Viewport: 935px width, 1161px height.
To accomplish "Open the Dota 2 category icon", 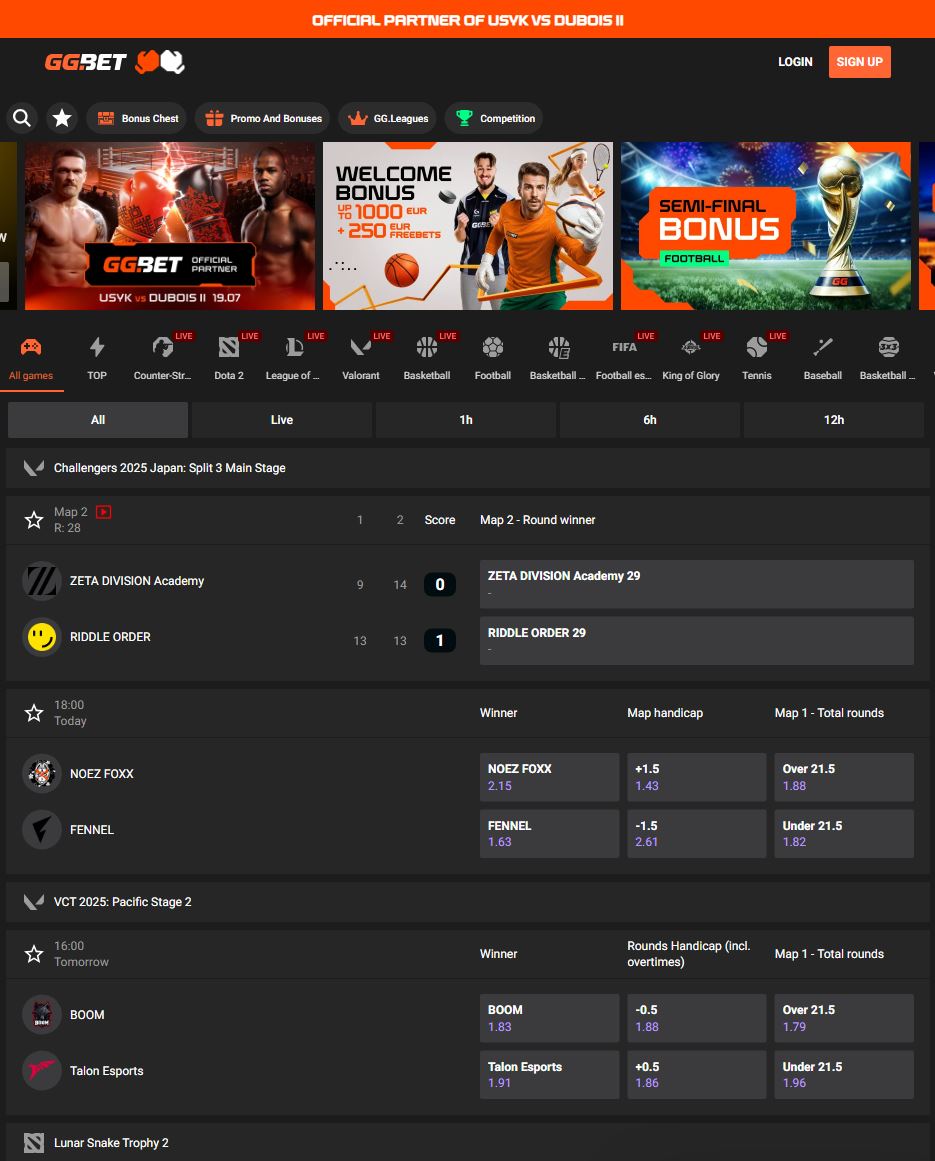I will click(x=229, y=347).
